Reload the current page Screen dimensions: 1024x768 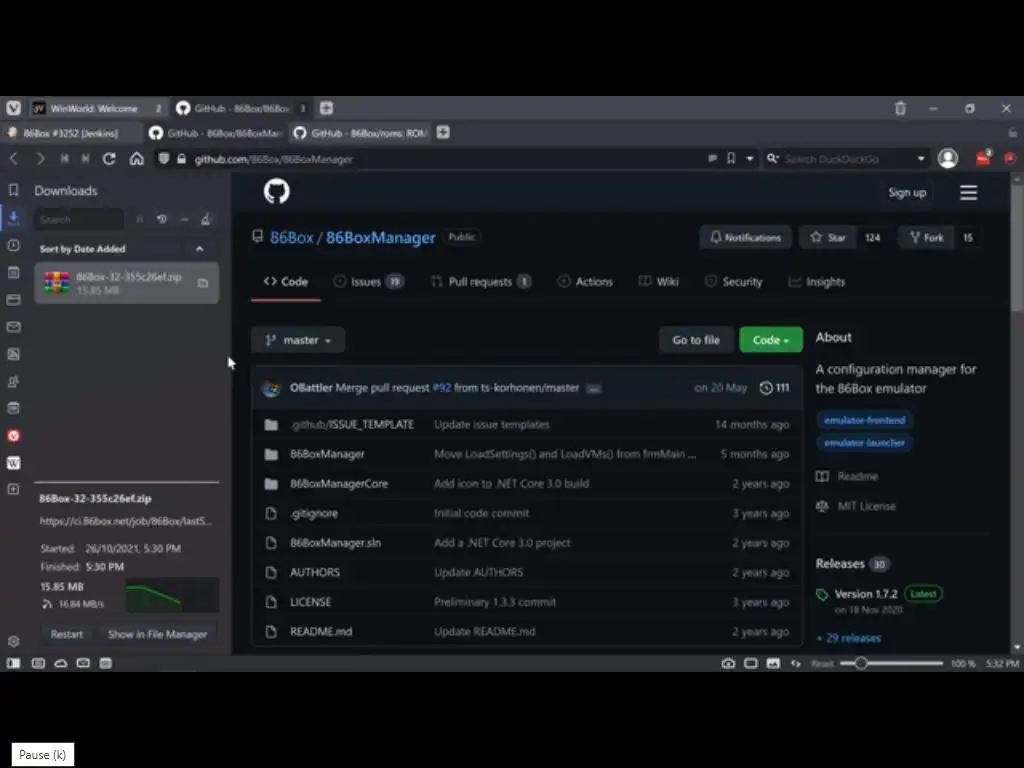pos(109,159)
